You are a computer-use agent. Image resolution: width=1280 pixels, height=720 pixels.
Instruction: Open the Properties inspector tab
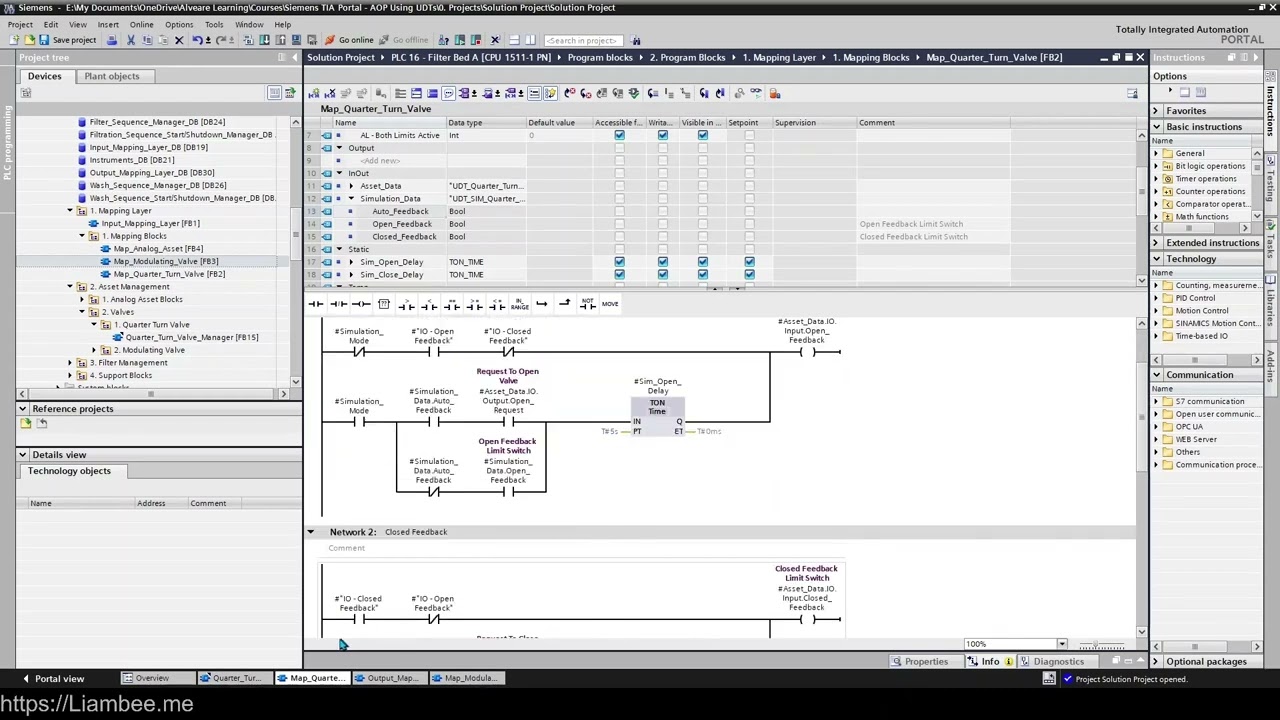(x=926, y=662)
